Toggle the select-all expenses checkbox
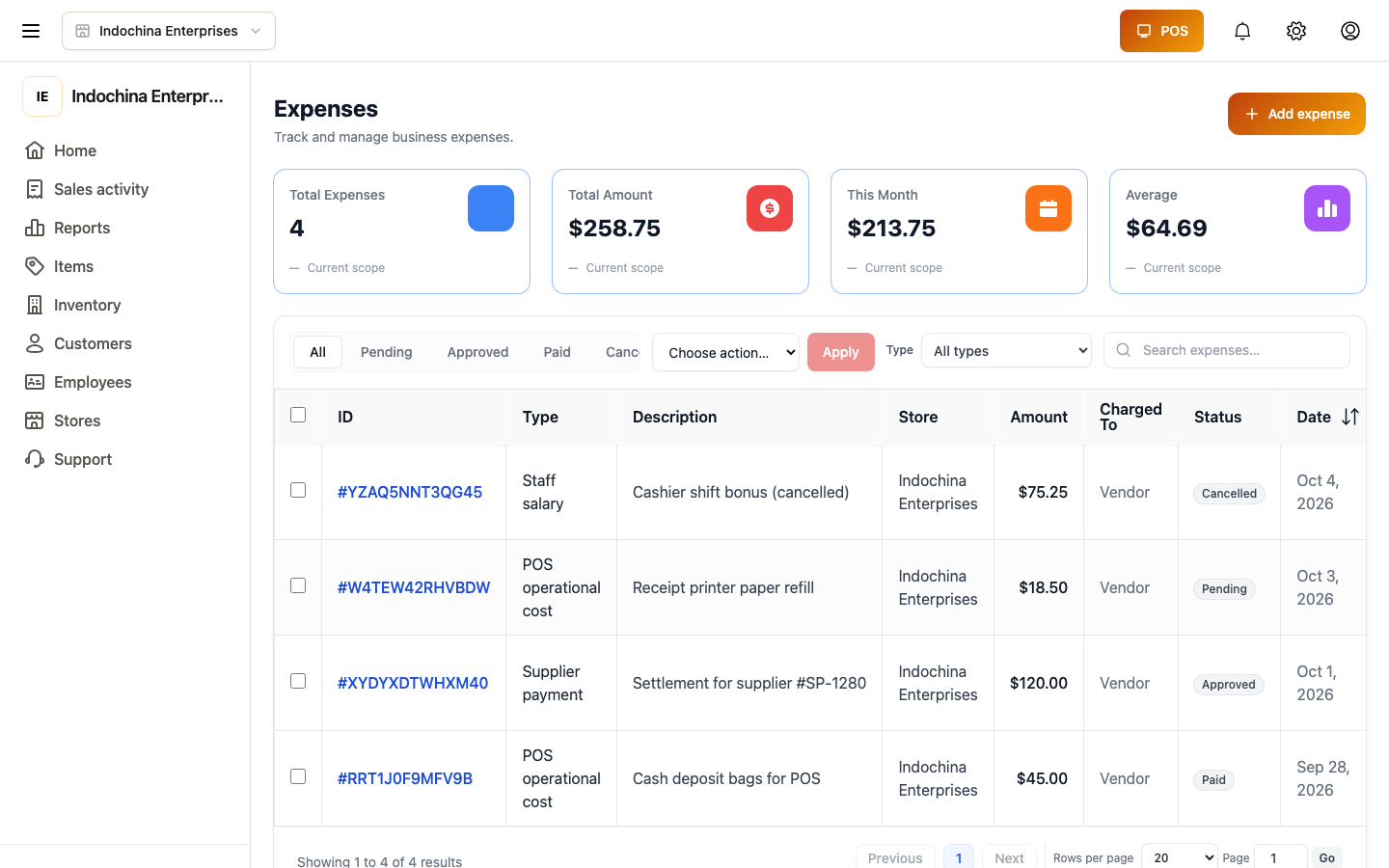 [298, 415]
